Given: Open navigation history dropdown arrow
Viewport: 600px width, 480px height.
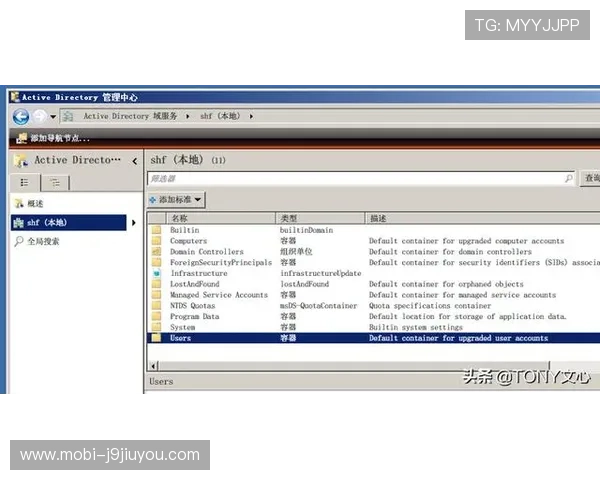Looking at the screenshot, I should click(53, 117).
